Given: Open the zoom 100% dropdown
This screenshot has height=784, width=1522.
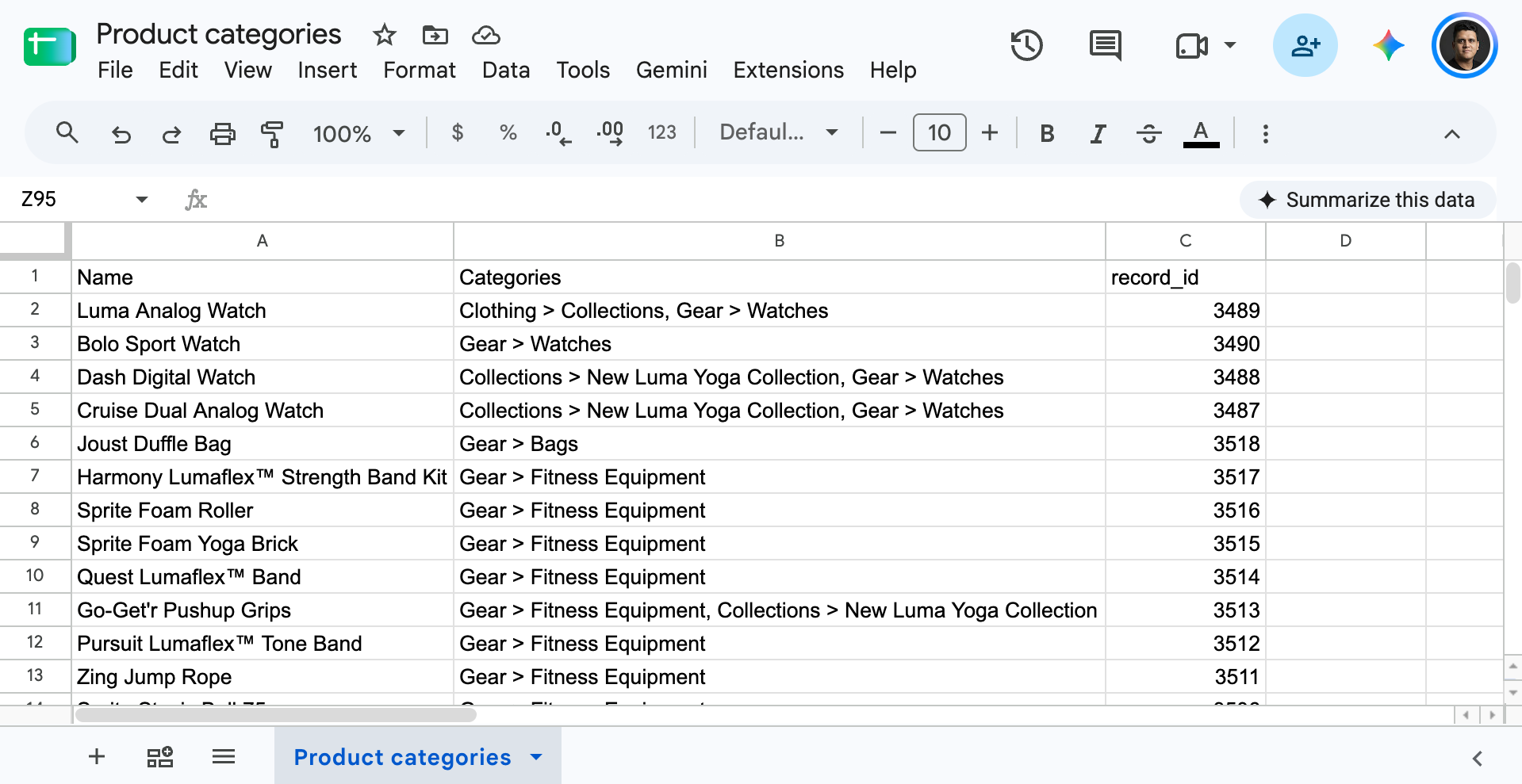Looking at the screenshot, I should 359,133.
